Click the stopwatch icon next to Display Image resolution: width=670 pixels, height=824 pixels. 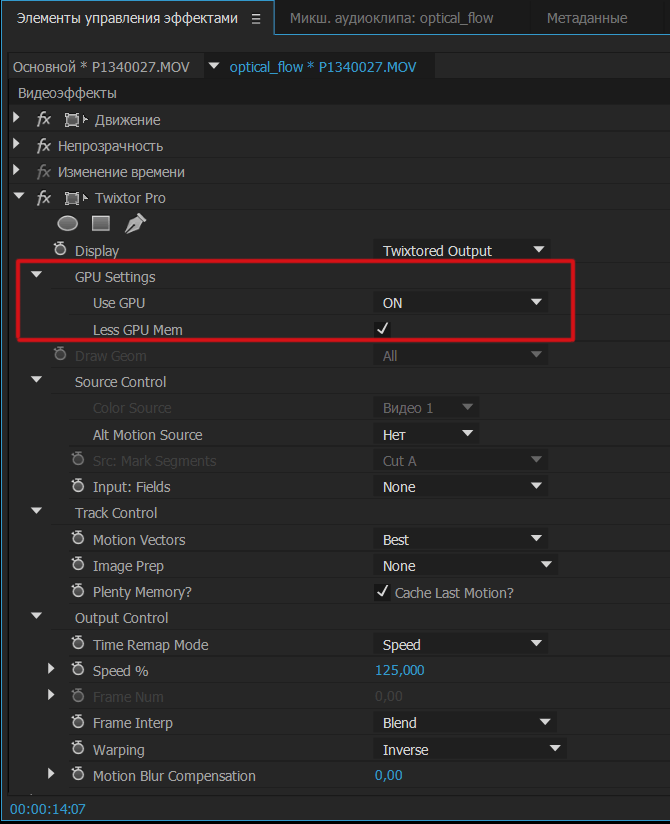[x=60, y=250]
